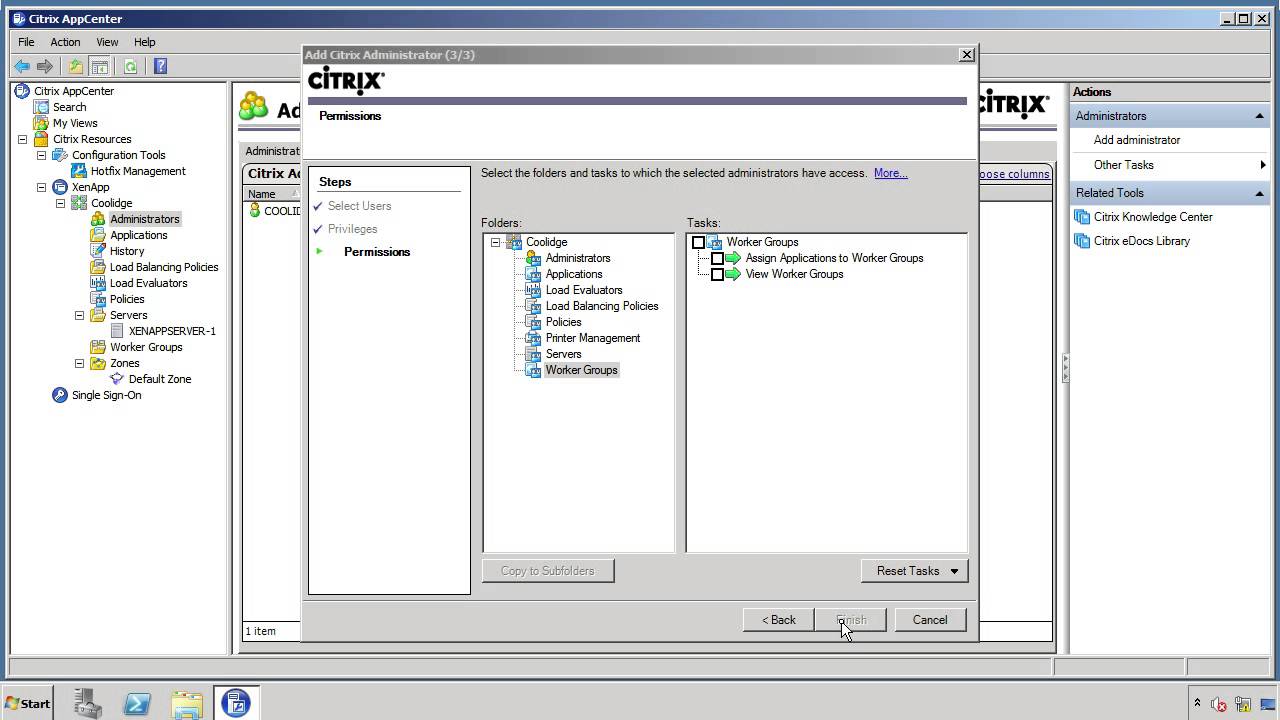Image resolution: width=1280 pixels, height=720 pixels.
Task: Select Worker Groups in wizard Folders
Action: coord(581,370)
